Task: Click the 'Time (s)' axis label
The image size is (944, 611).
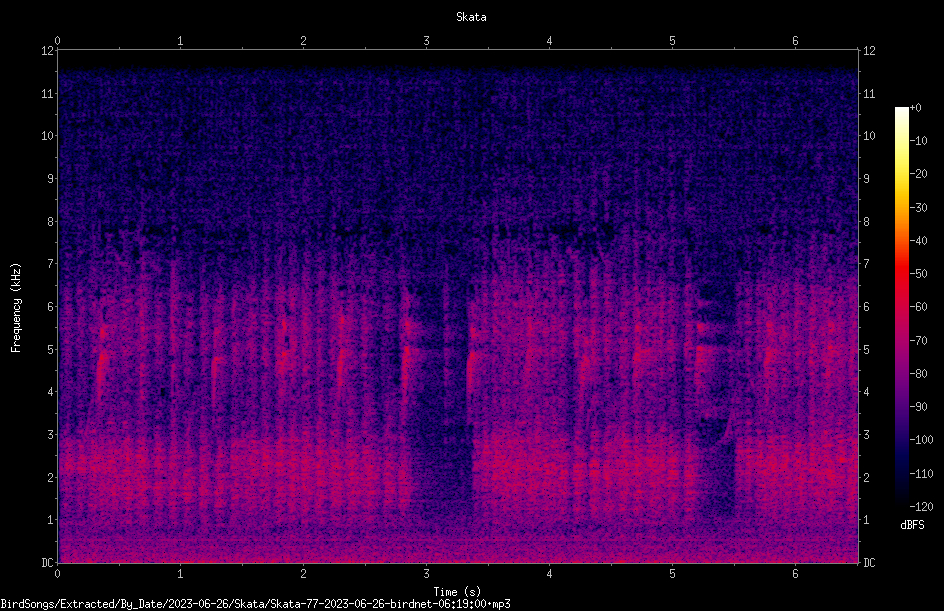Action: click(457, 592)
